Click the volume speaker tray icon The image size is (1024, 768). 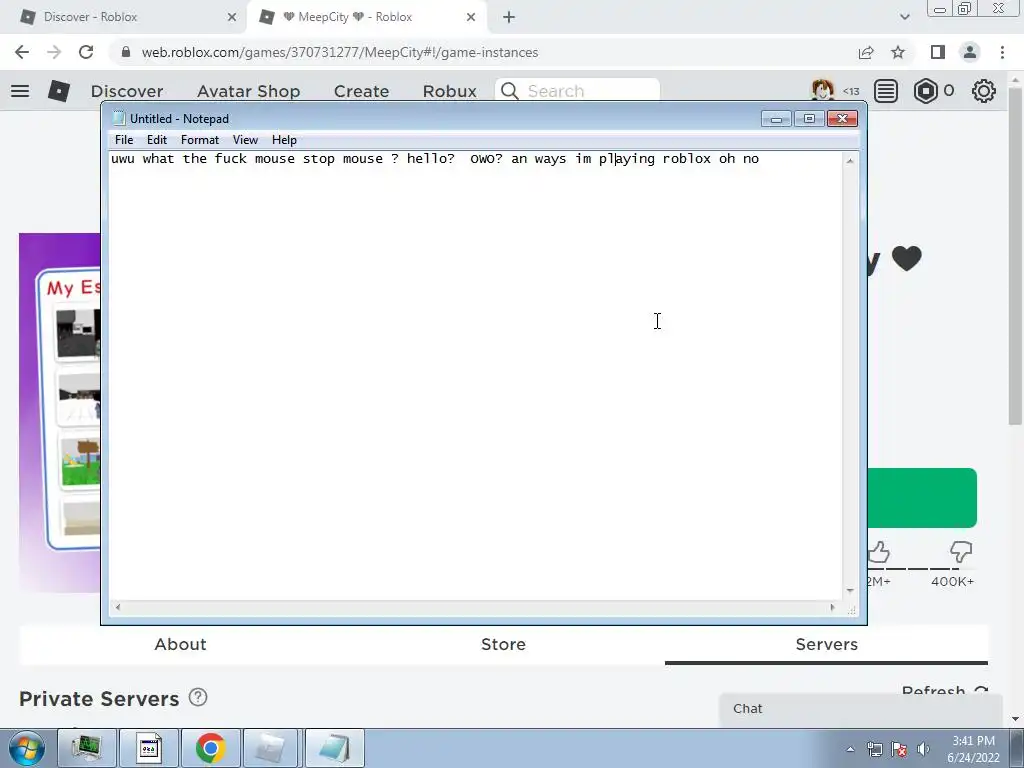pyautogui.click(x=923, y=749)
